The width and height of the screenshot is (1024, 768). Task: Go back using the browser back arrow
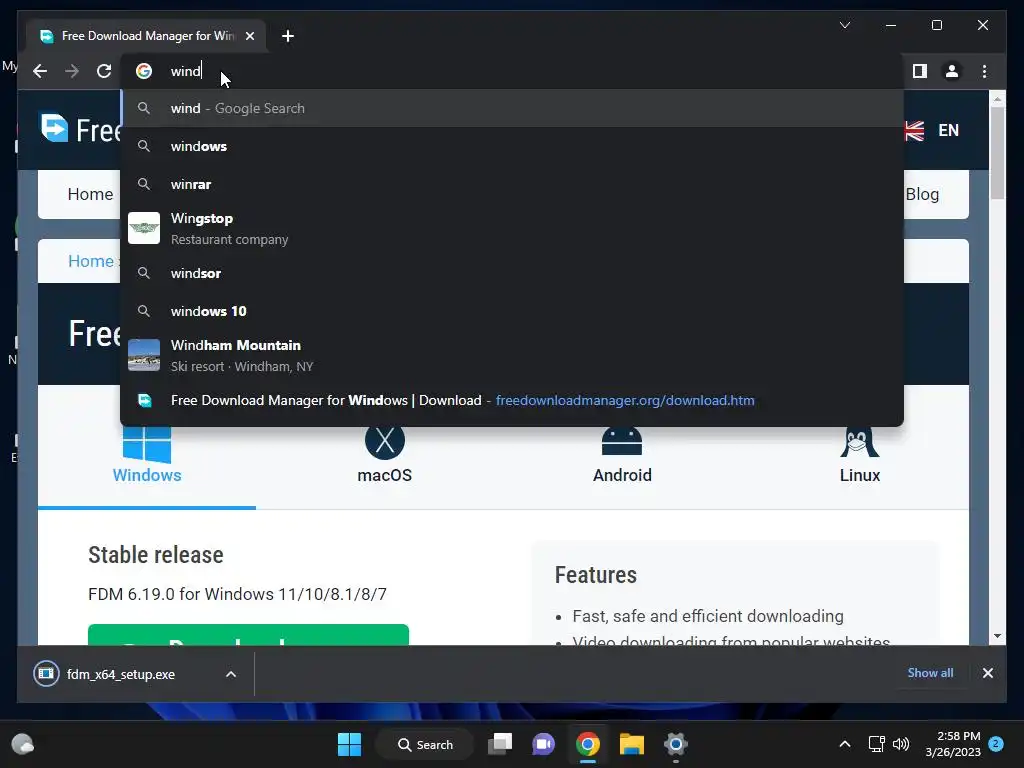[x=40, y=71]
